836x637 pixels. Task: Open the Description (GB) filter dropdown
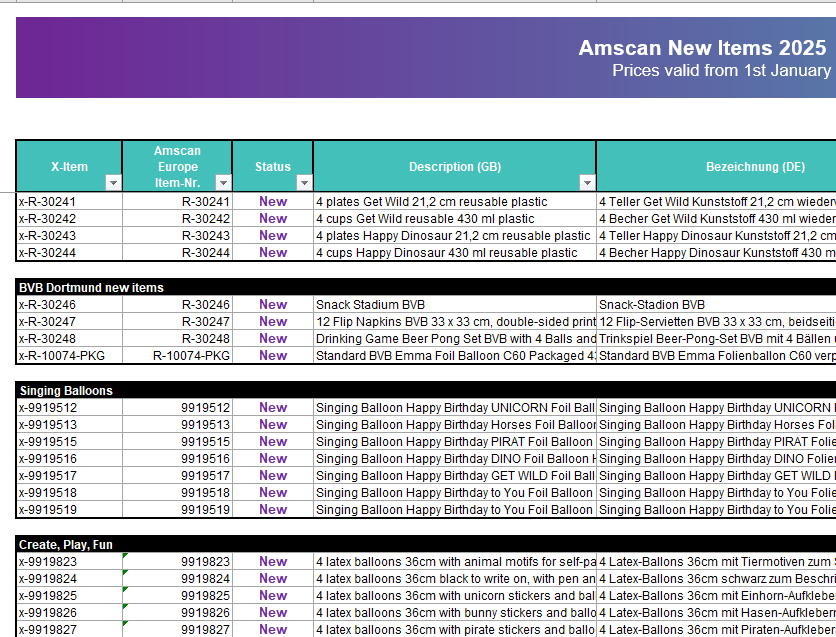tap(587, 183)
